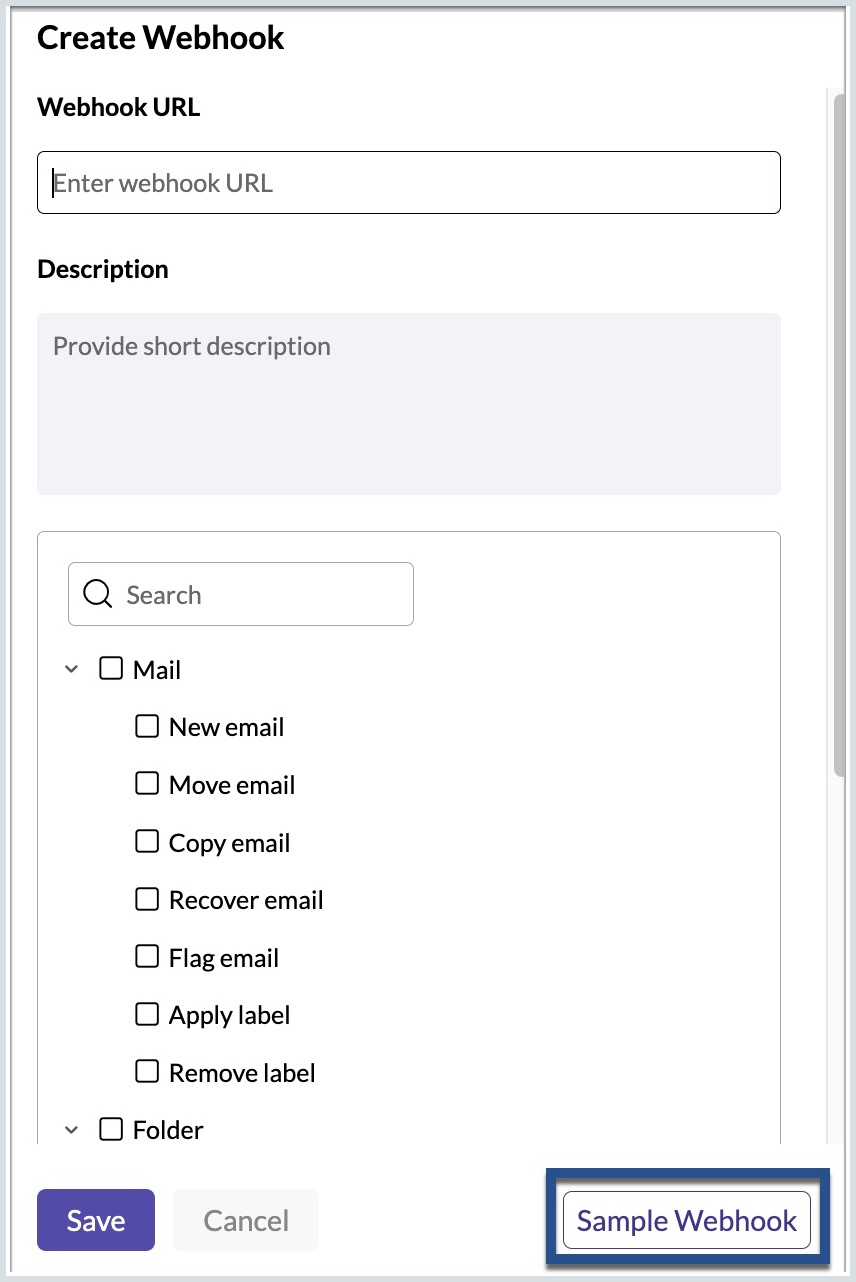Select the Copy email checkbox
Viewport: 856px width, 1282px height.
(x=147, y=841)
